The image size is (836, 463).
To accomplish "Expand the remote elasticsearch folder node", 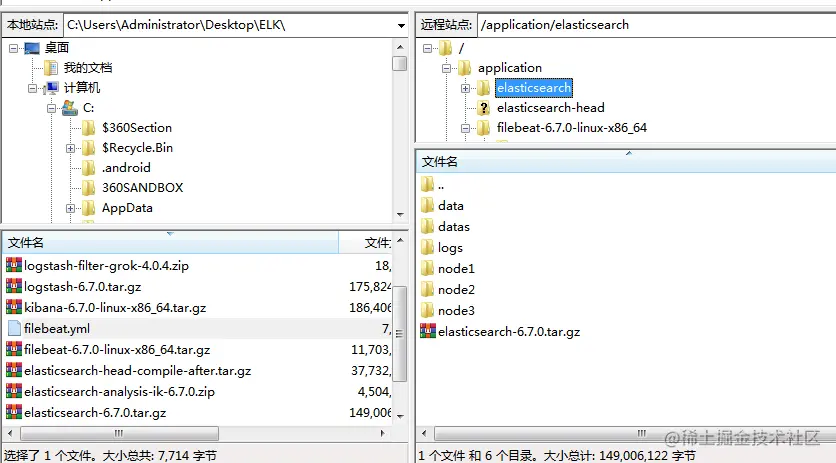I will coord(465,89).
